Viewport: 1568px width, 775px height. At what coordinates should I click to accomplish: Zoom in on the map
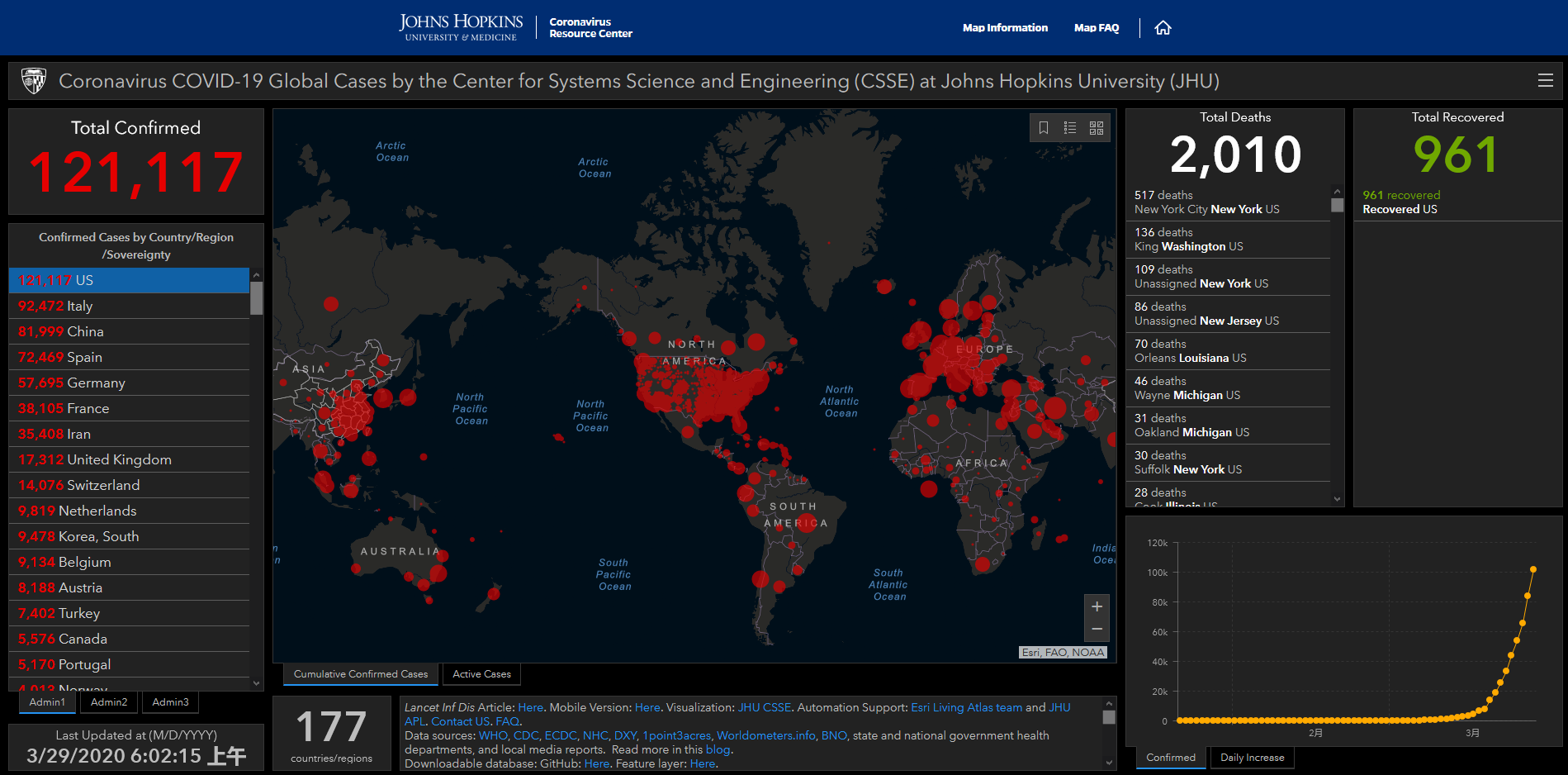tap(1097, 606)
